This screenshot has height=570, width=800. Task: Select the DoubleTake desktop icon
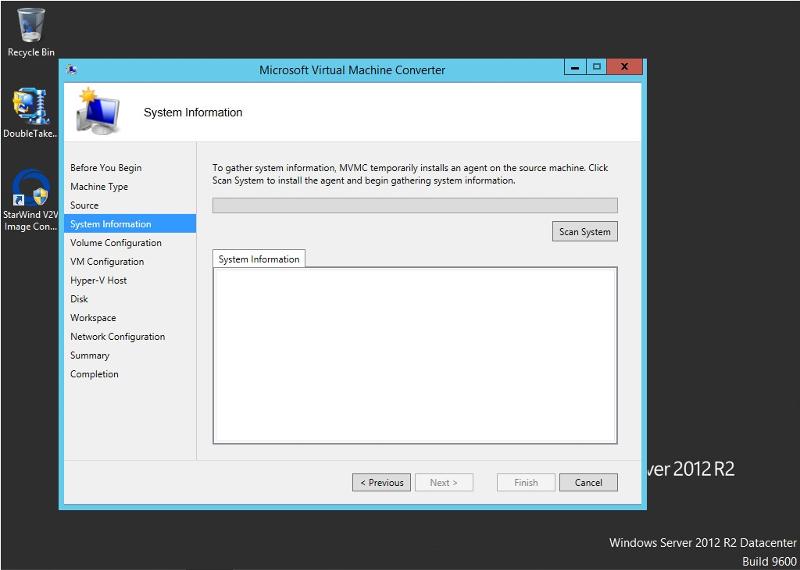[31, 113]
